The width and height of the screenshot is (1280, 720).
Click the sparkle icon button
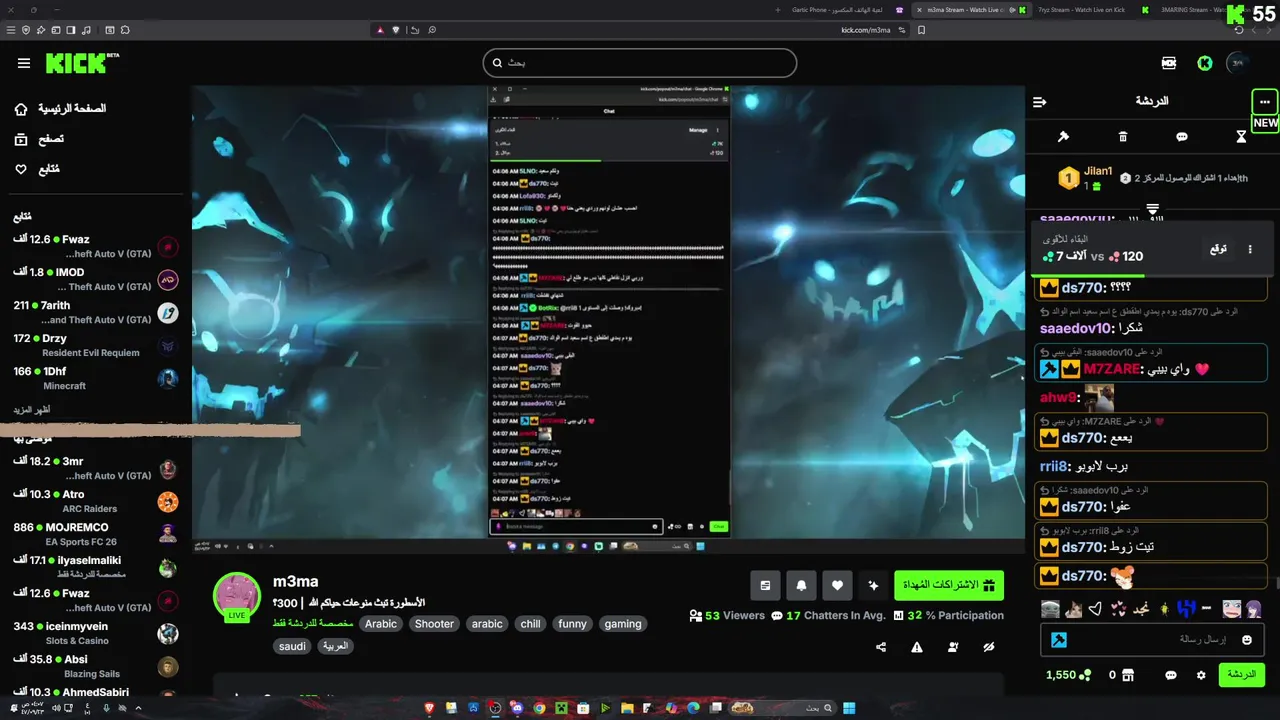pyautogui.click(x=873, y=585)
